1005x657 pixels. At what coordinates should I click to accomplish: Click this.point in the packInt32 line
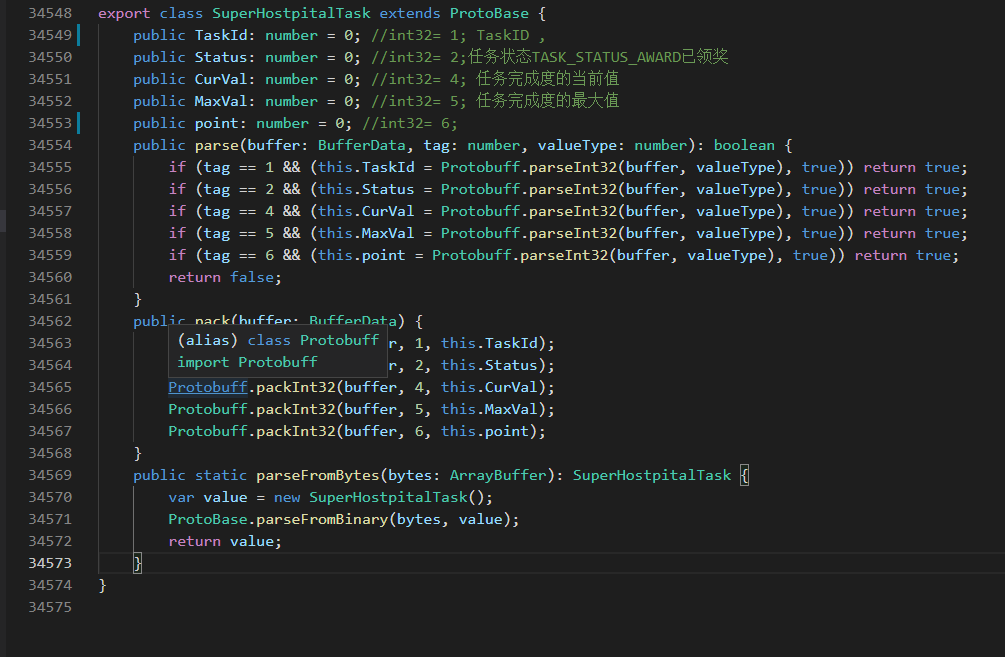485,431
